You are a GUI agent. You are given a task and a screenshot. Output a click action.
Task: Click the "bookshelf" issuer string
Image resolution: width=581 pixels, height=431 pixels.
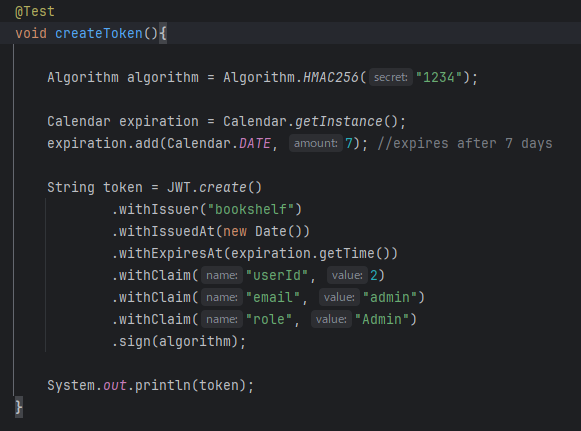click(x=251, y=209)
